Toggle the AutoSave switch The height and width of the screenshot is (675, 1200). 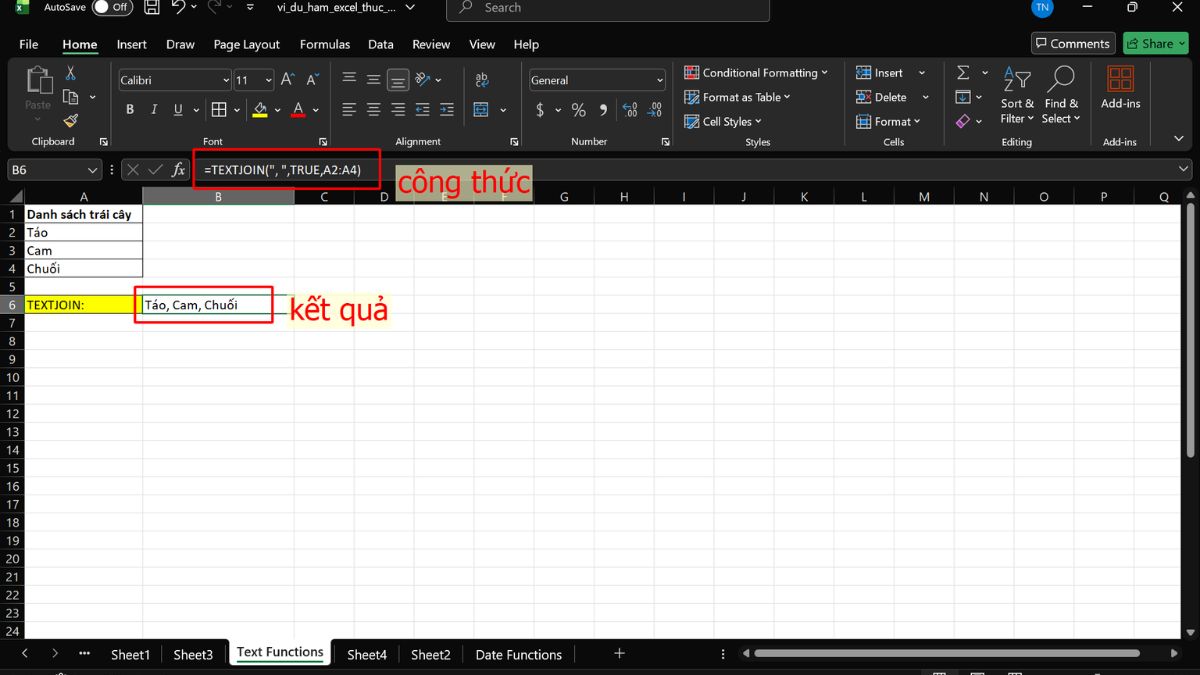pyautogui.click(x=112, y=8)
